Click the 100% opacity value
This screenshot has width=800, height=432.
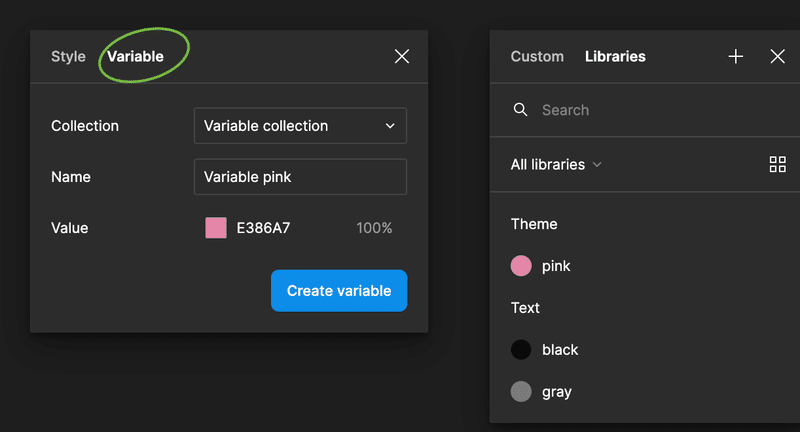[x=374, y=228]
